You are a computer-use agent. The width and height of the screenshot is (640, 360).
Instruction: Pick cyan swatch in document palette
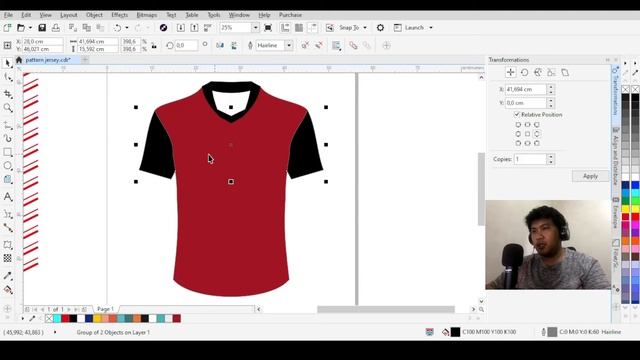57,318
